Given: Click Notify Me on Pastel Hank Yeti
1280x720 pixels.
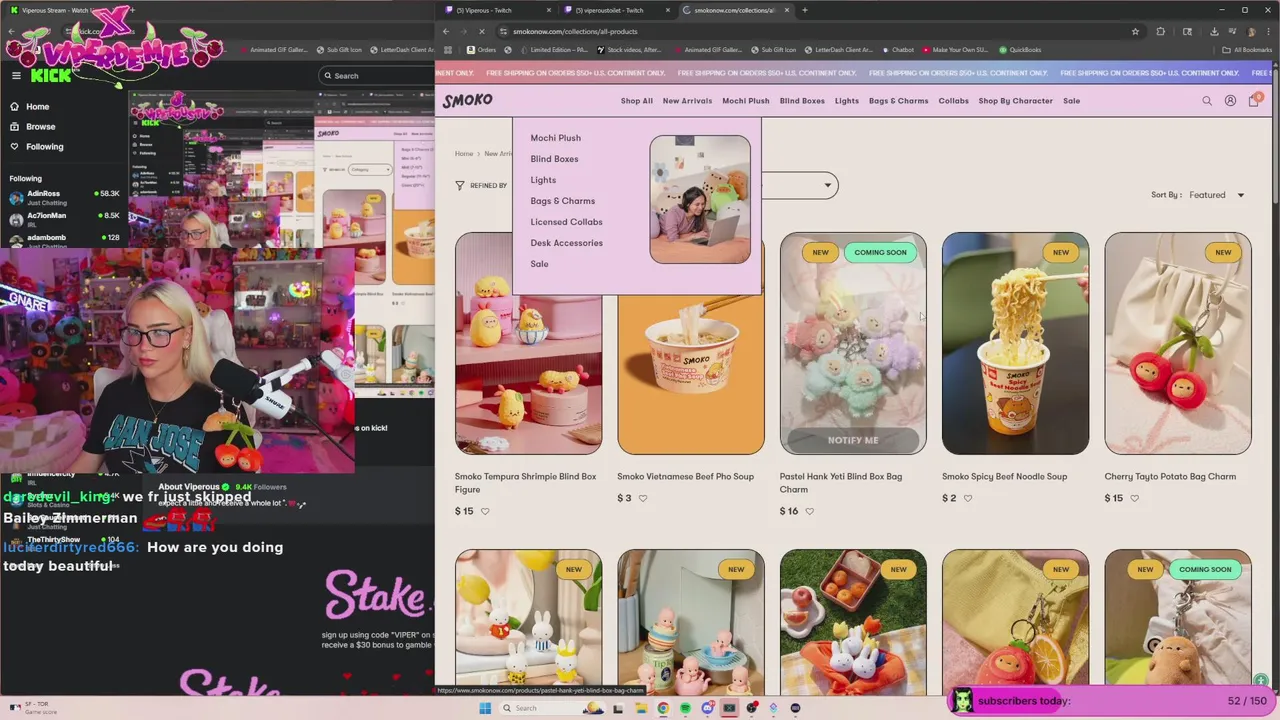Looking at the screenshot, I should click(x=853, y=440).
